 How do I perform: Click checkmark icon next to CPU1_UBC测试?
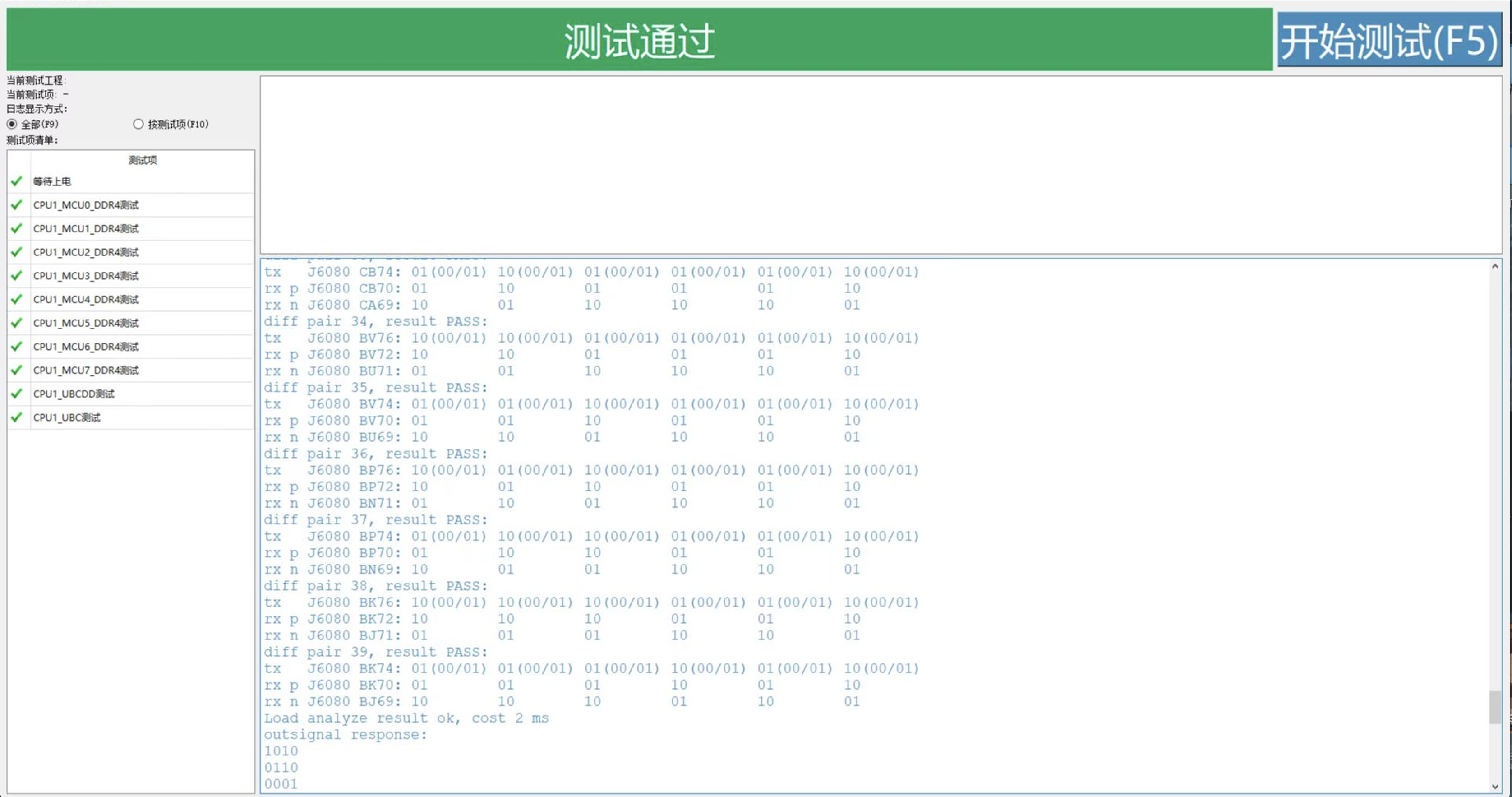point(17,417)
